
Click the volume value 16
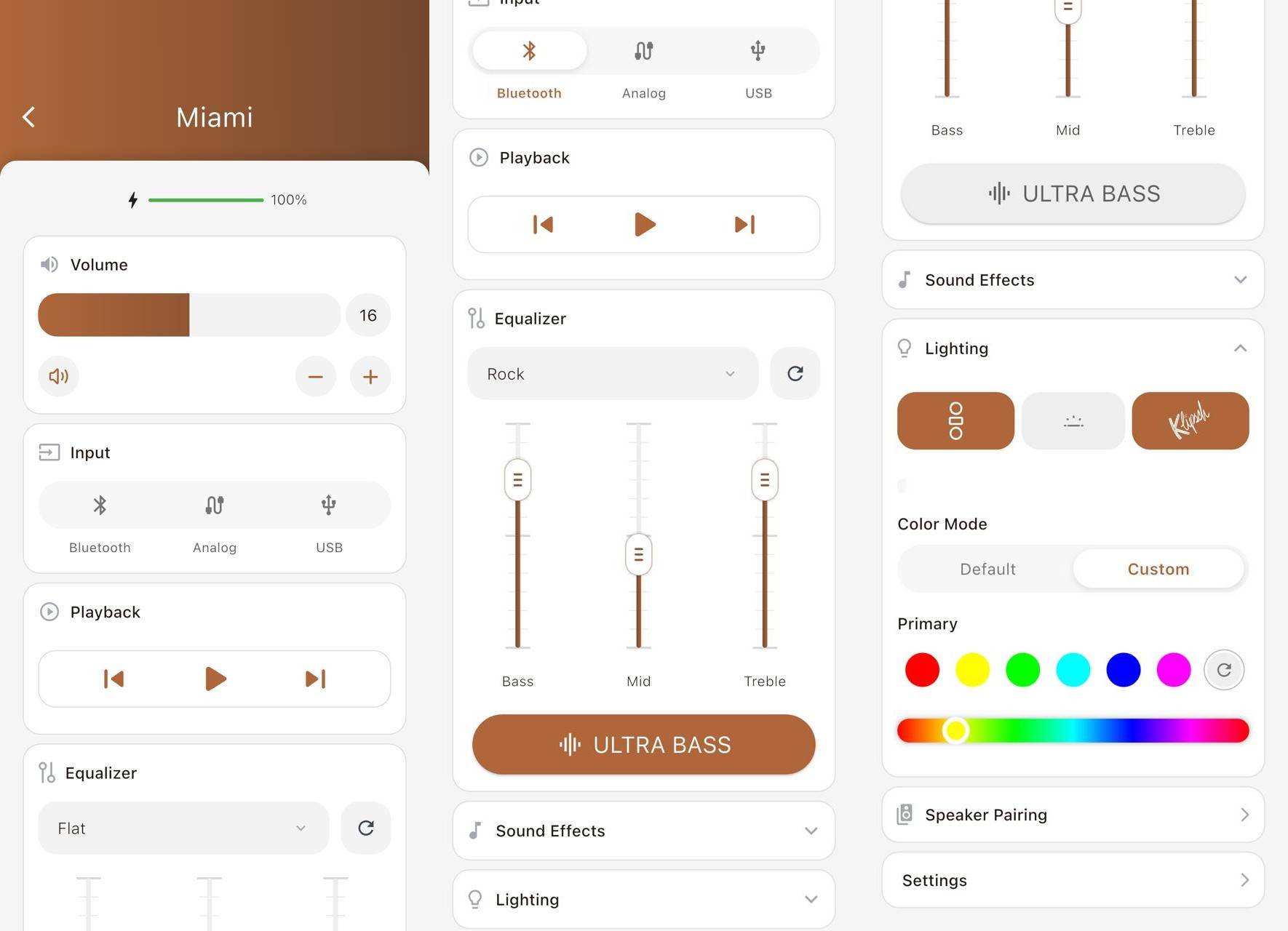coord(368,315)
